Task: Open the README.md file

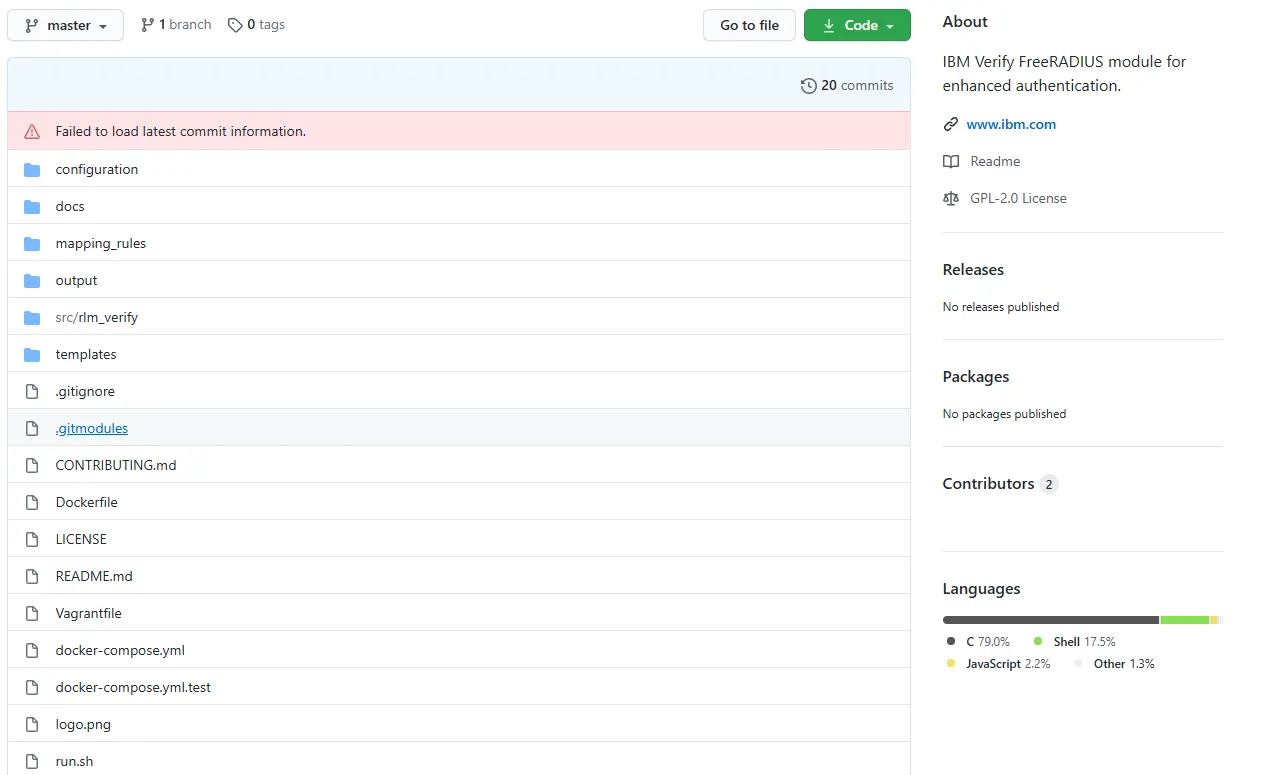Action: click(94, 576)
